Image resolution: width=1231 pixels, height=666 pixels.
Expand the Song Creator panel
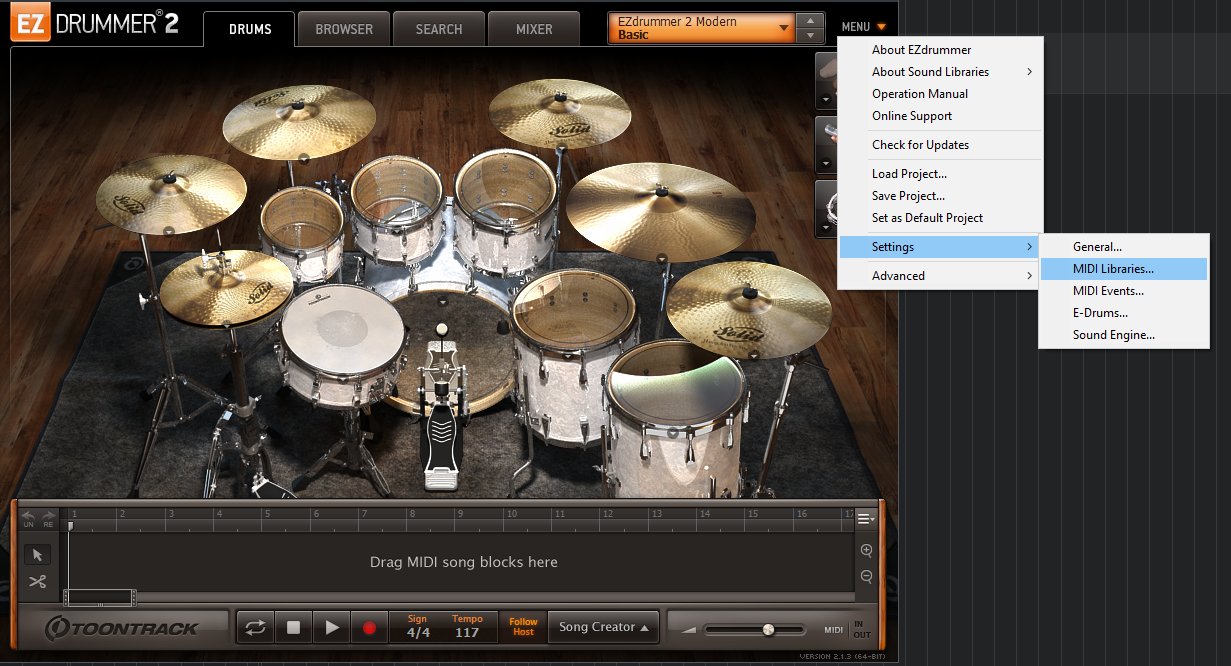point(604,627)
